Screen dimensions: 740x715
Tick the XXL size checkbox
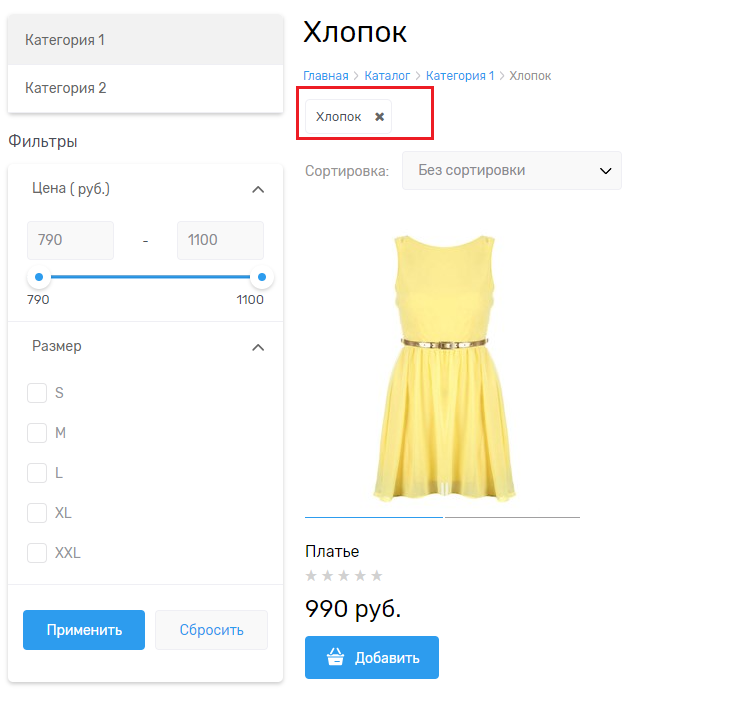(37, 553)
